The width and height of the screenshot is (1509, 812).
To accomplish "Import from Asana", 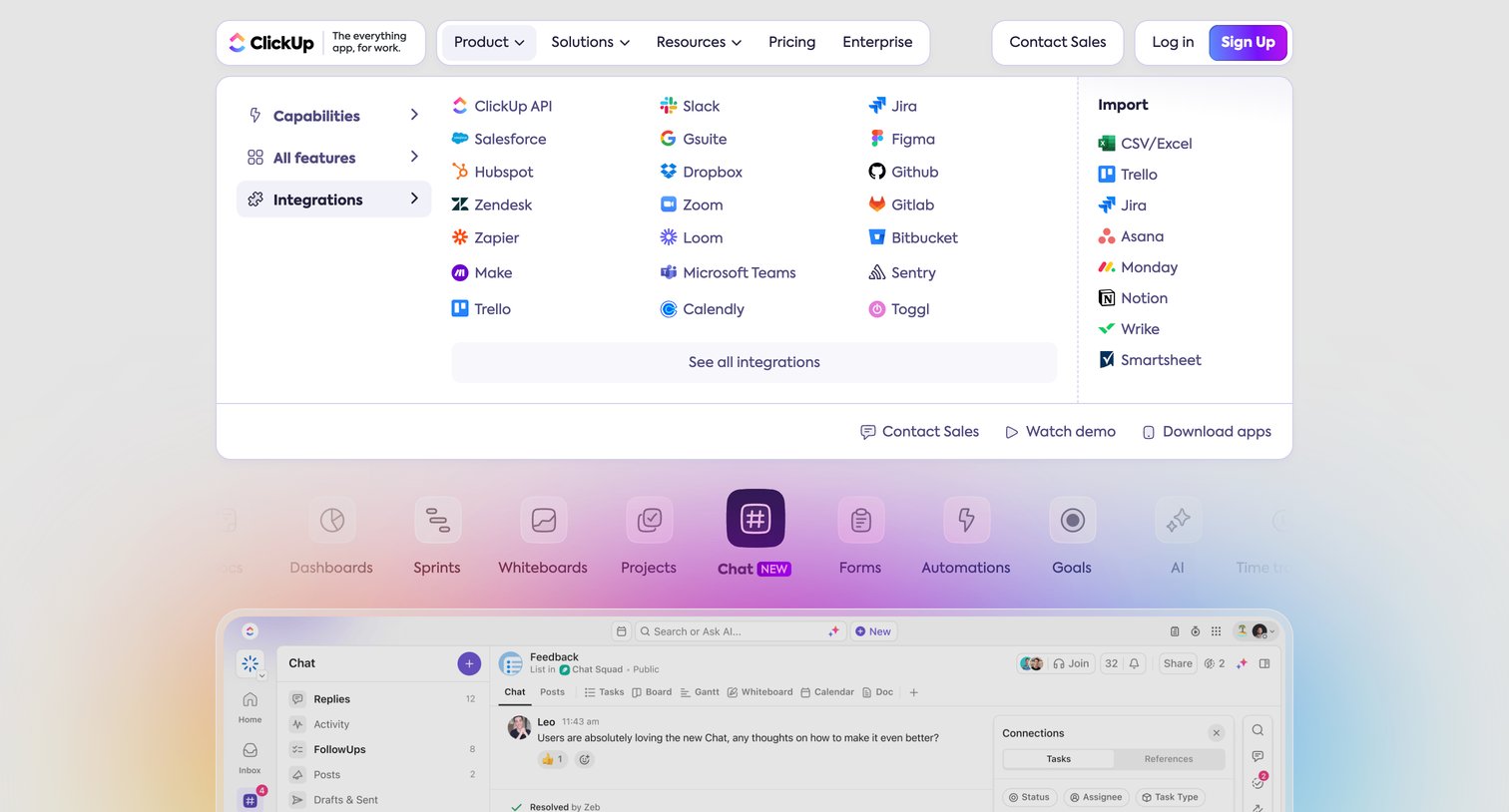I will tap(1131, 236).
